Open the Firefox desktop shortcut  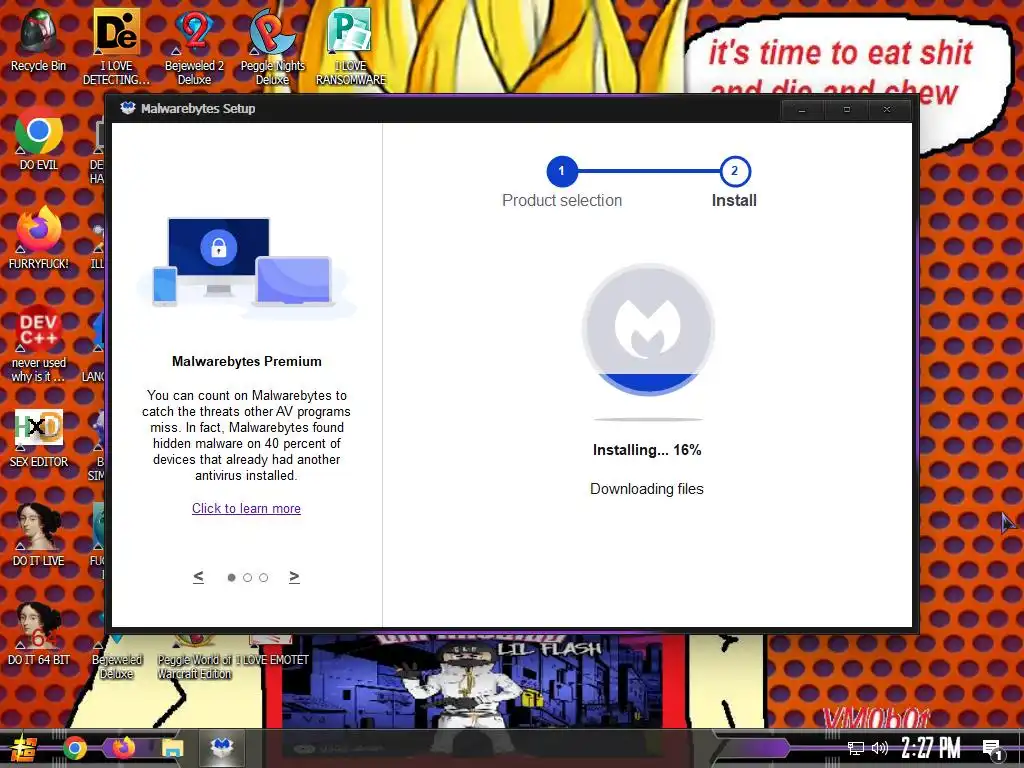[x=39, y=238]
